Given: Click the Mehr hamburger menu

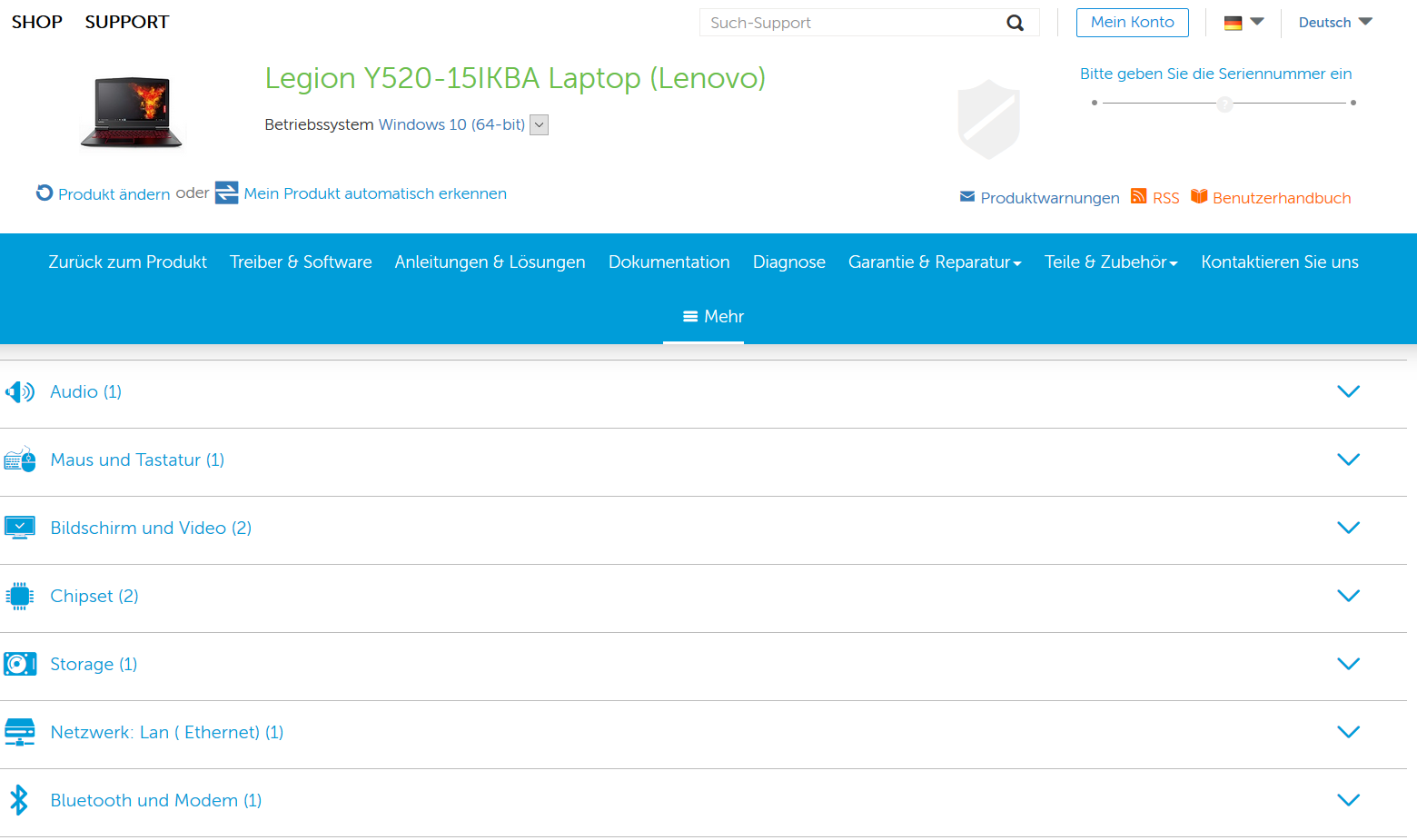Looking at the screenshot, I should 713,316.
